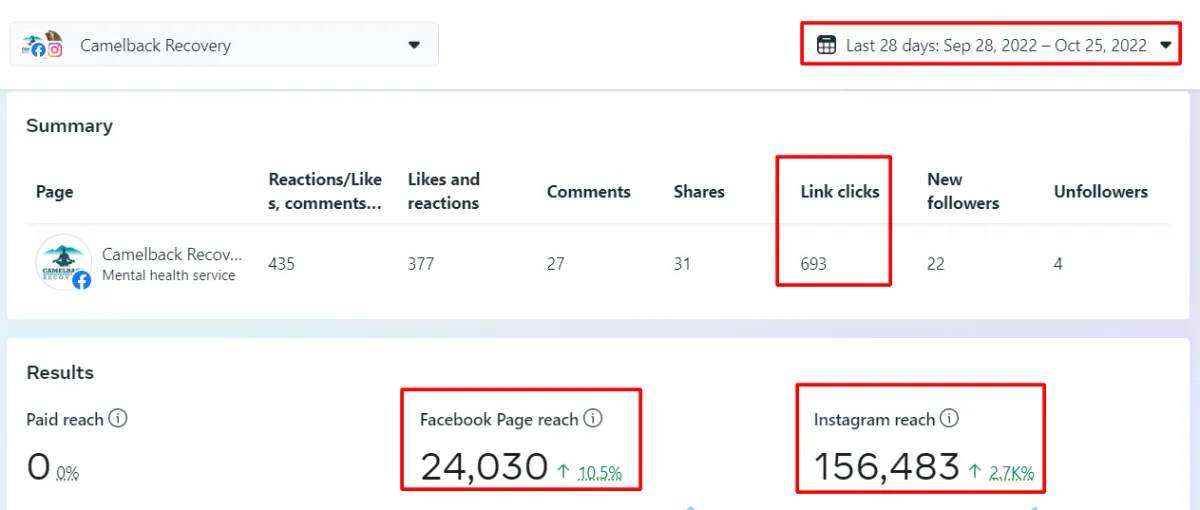Screen dimensions: 1200x510
Task: Click the 4 unfollowers value
Action: click(1058, 264)
